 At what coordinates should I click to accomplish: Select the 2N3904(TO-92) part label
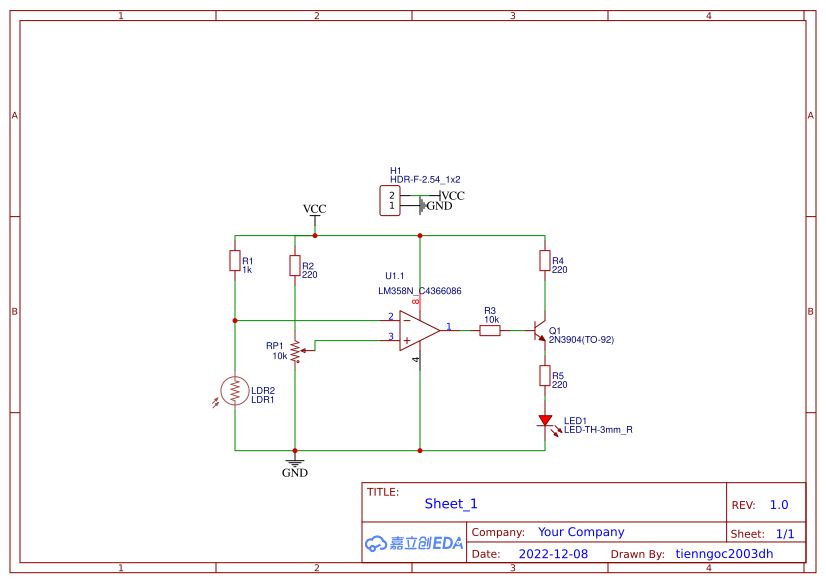(582, 340)
